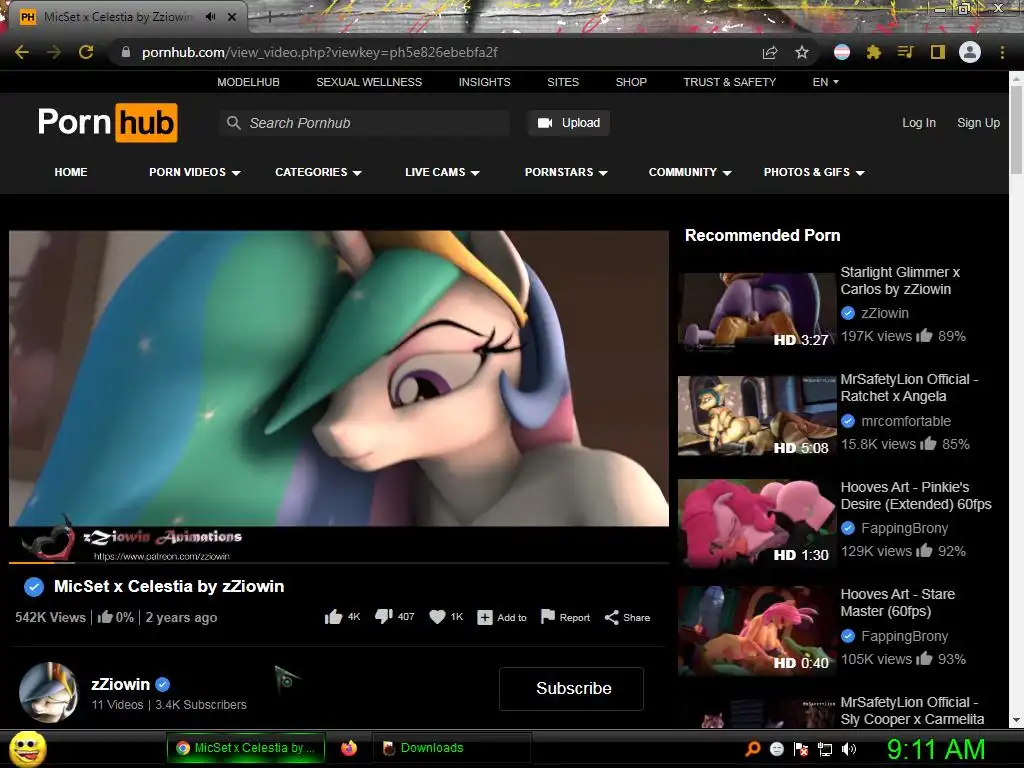Screen dimensions: 1024x768
Task: Share this page using the address bar icon
Action: tap(770, 52)
